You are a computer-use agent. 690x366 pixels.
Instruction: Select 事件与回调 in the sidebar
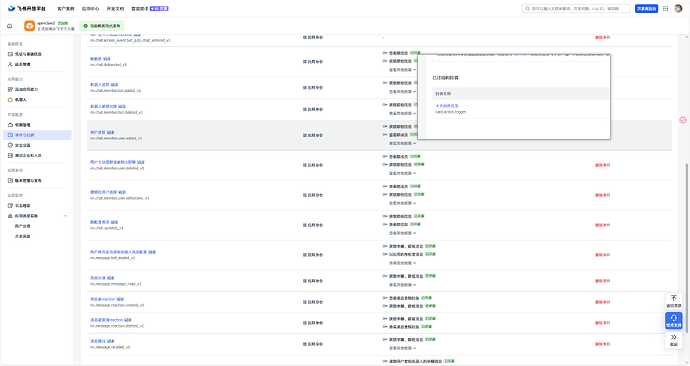click(x=37, y=135)
